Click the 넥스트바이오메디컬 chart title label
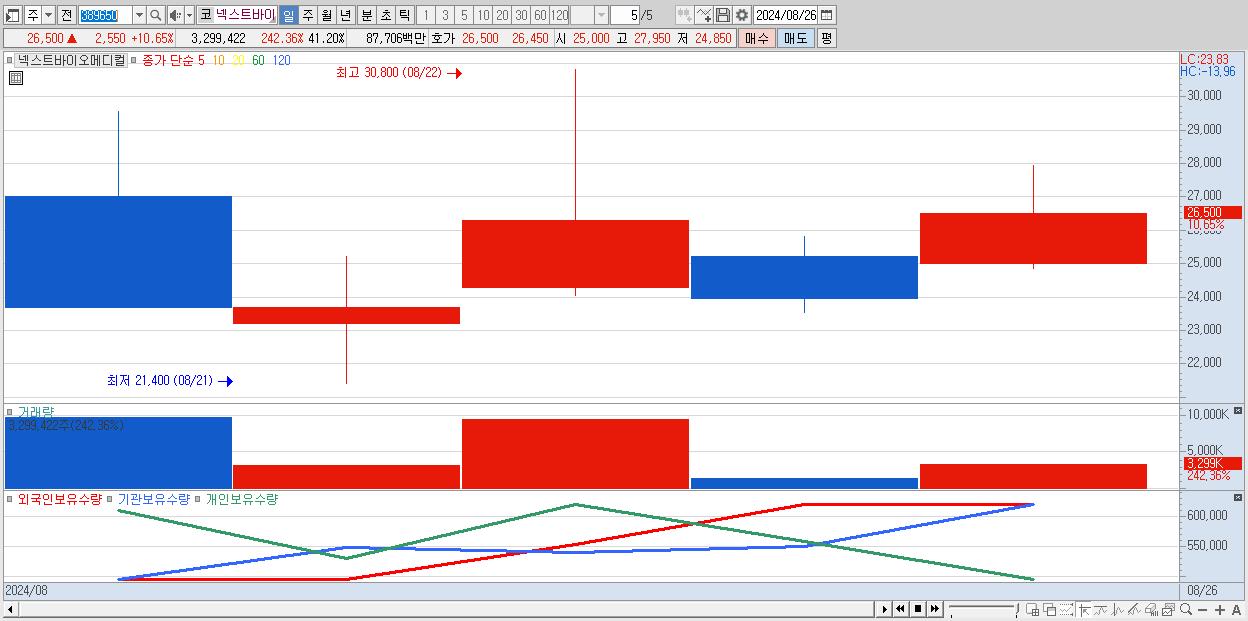Viewport: 1248px width, 621px height. (x=72, y=60)
